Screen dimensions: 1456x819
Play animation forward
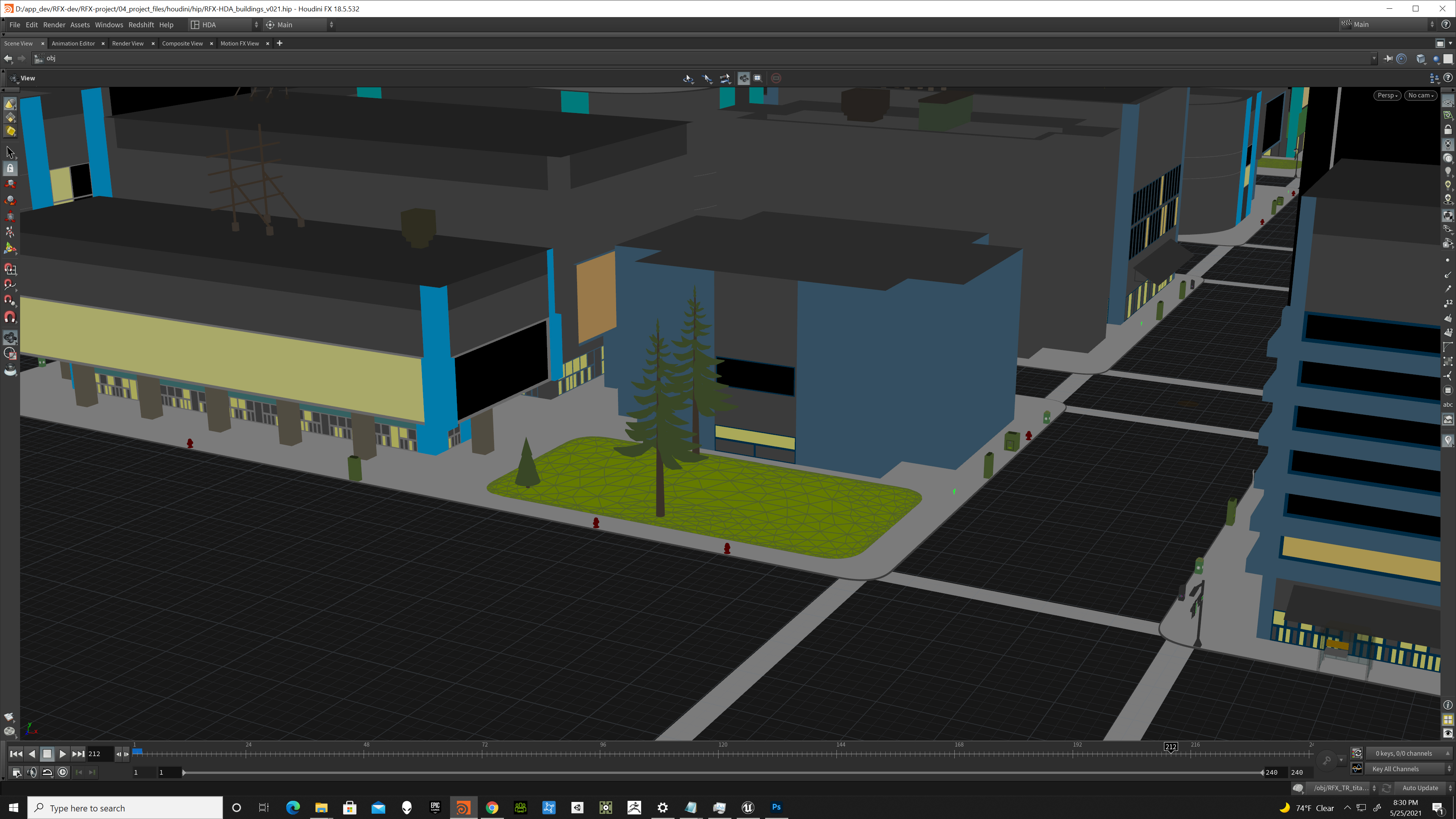tap(63, 754)
